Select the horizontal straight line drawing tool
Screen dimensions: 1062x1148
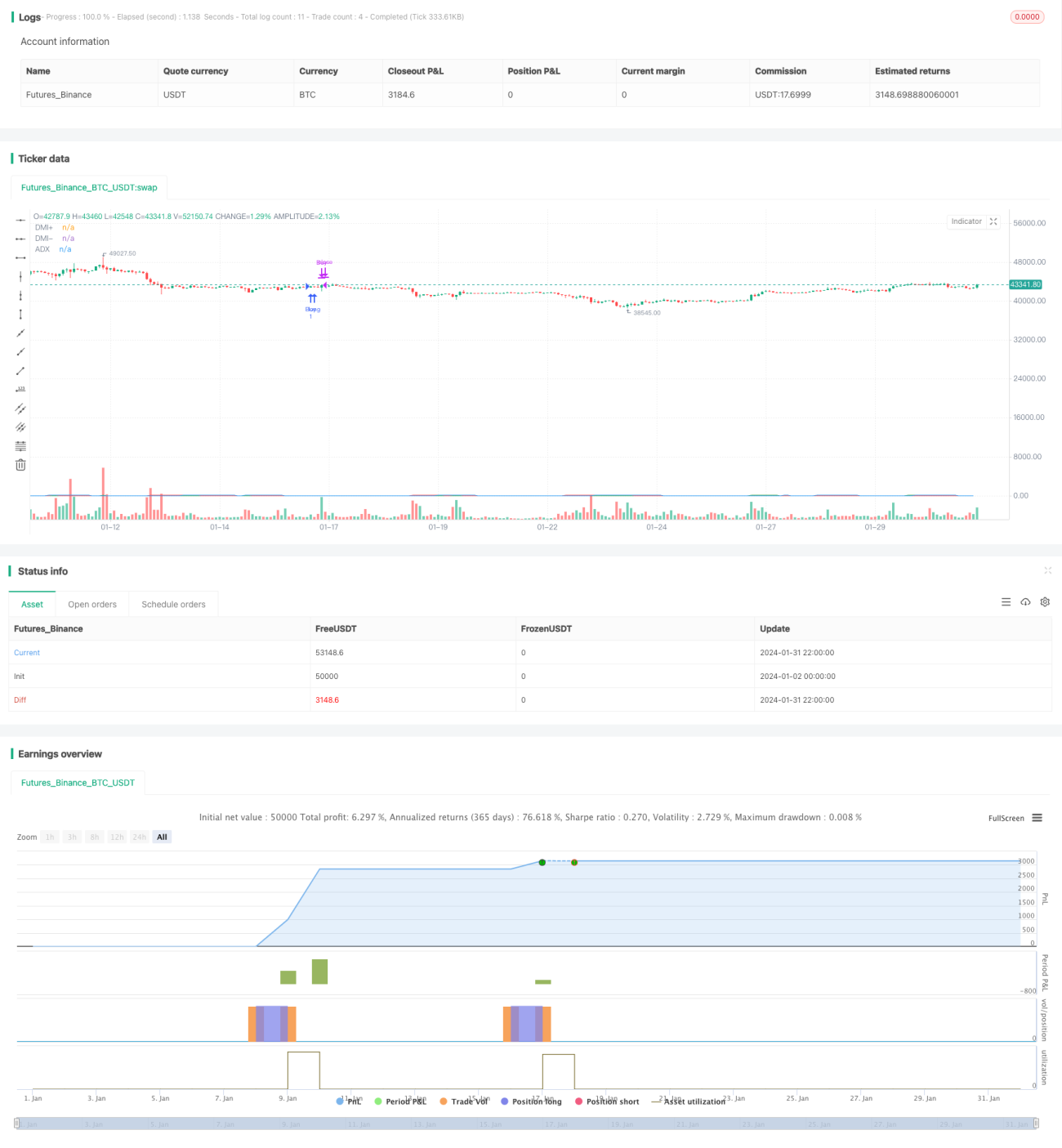[20, 220]
